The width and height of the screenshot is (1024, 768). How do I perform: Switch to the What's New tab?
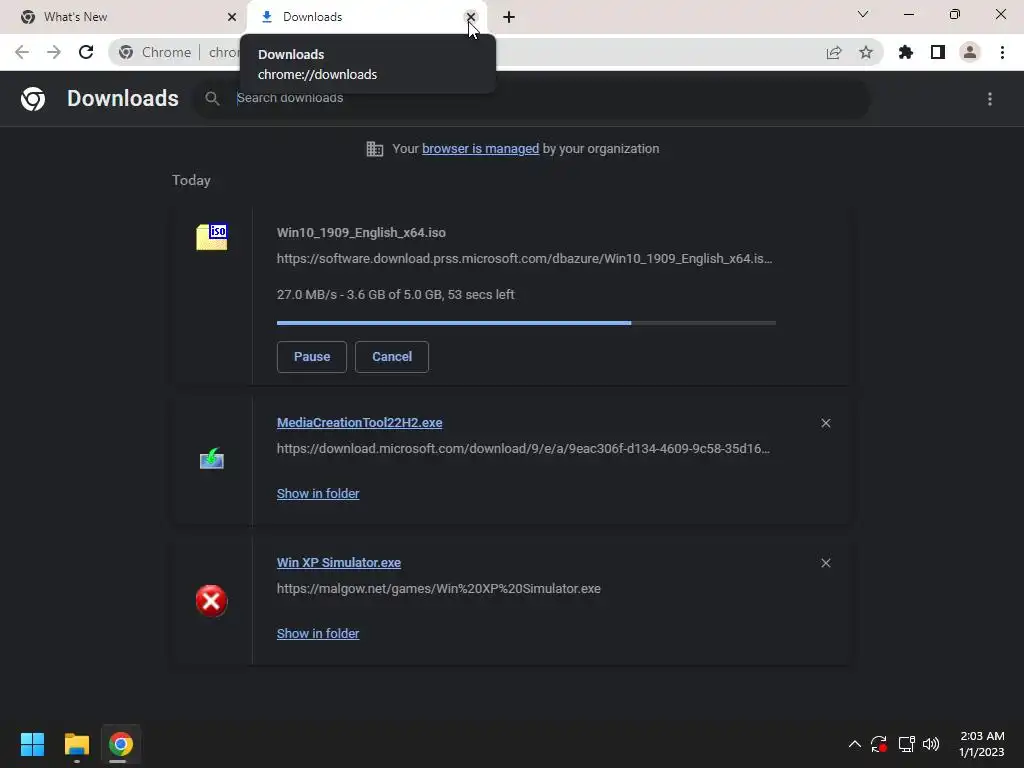127,17
